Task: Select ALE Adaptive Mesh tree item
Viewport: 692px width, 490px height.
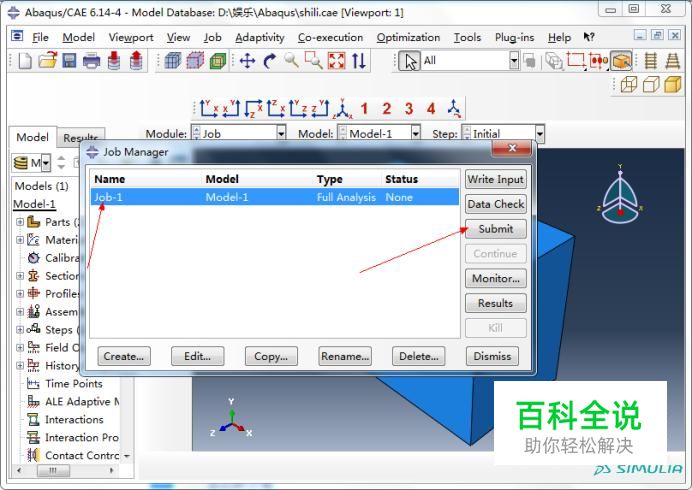Action: 82,402
